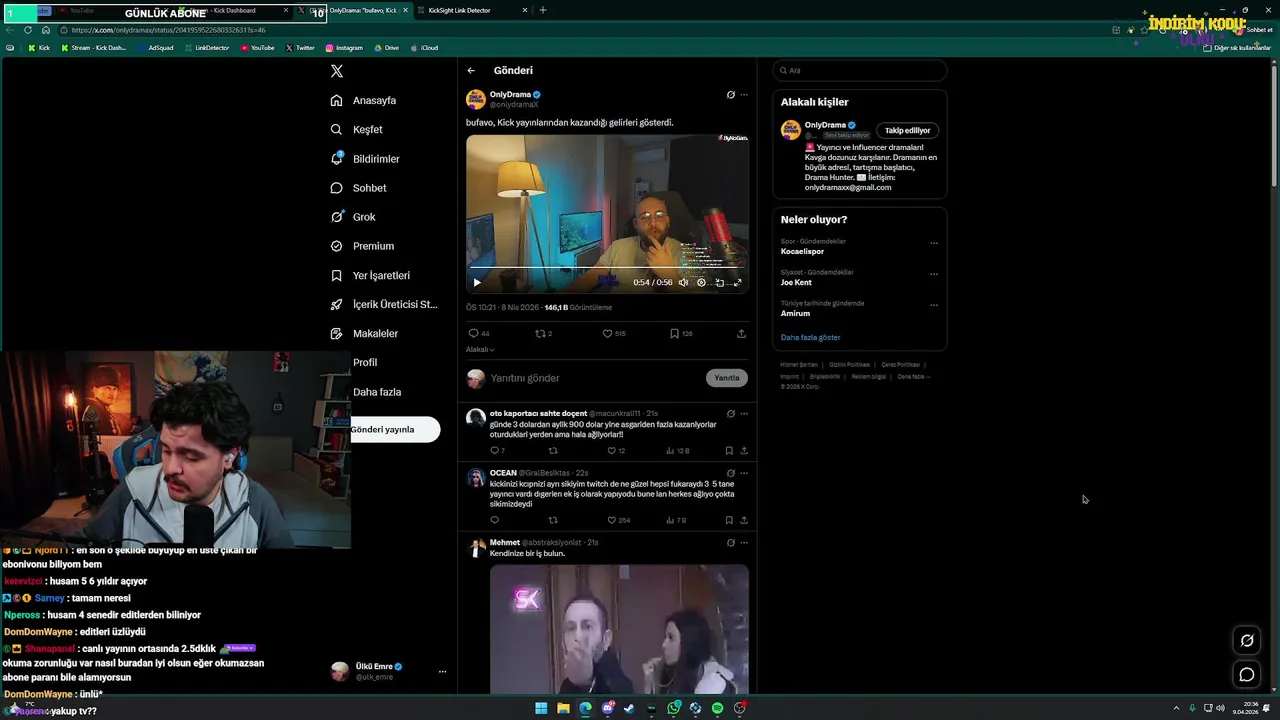This screenshot has width=1280, height=720.
Task: Open options for Kocaelispor trend
Action: coord(934,242)
